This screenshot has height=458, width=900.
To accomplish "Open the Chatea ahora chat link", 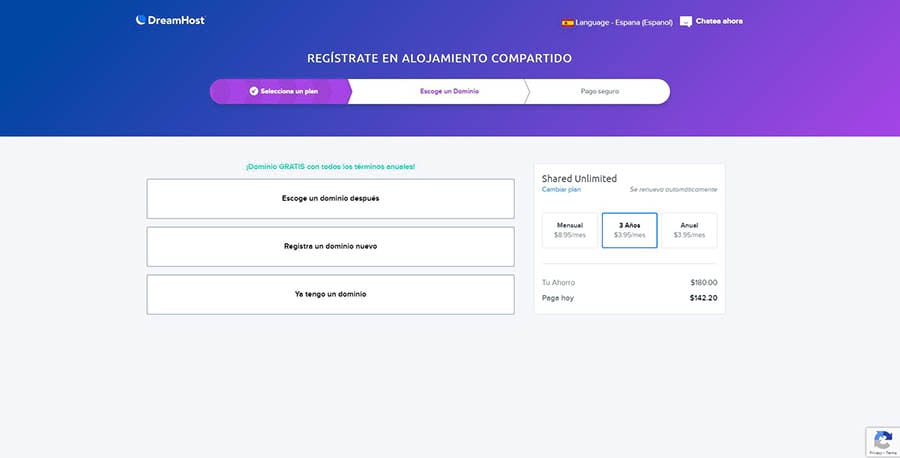I will coord(719,21).
